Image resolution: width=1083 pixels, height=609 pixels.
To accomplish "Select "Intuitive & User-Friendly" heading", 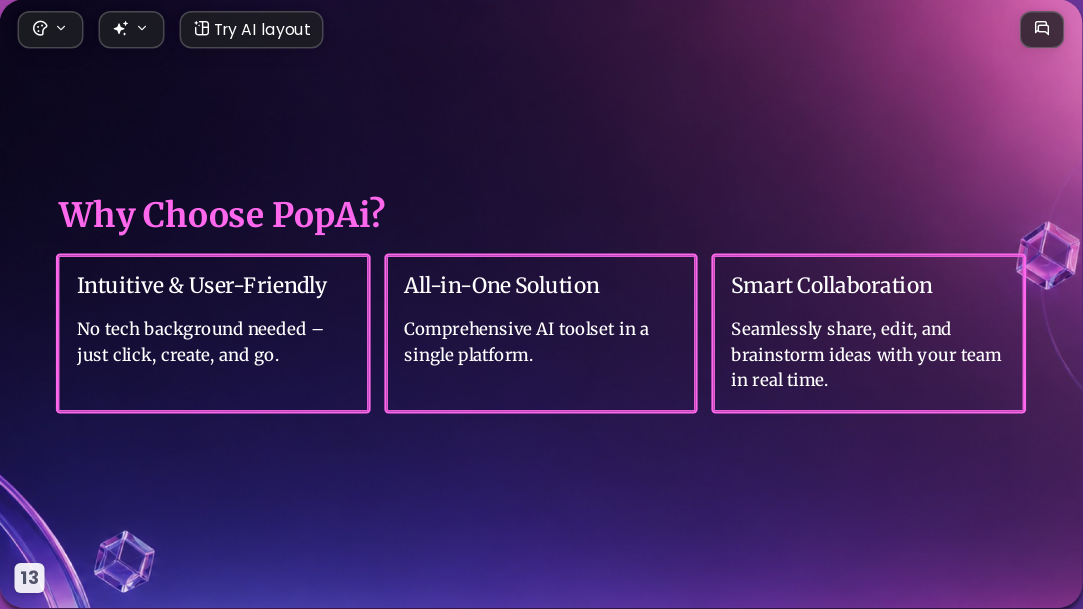I will tap(202, 285).
